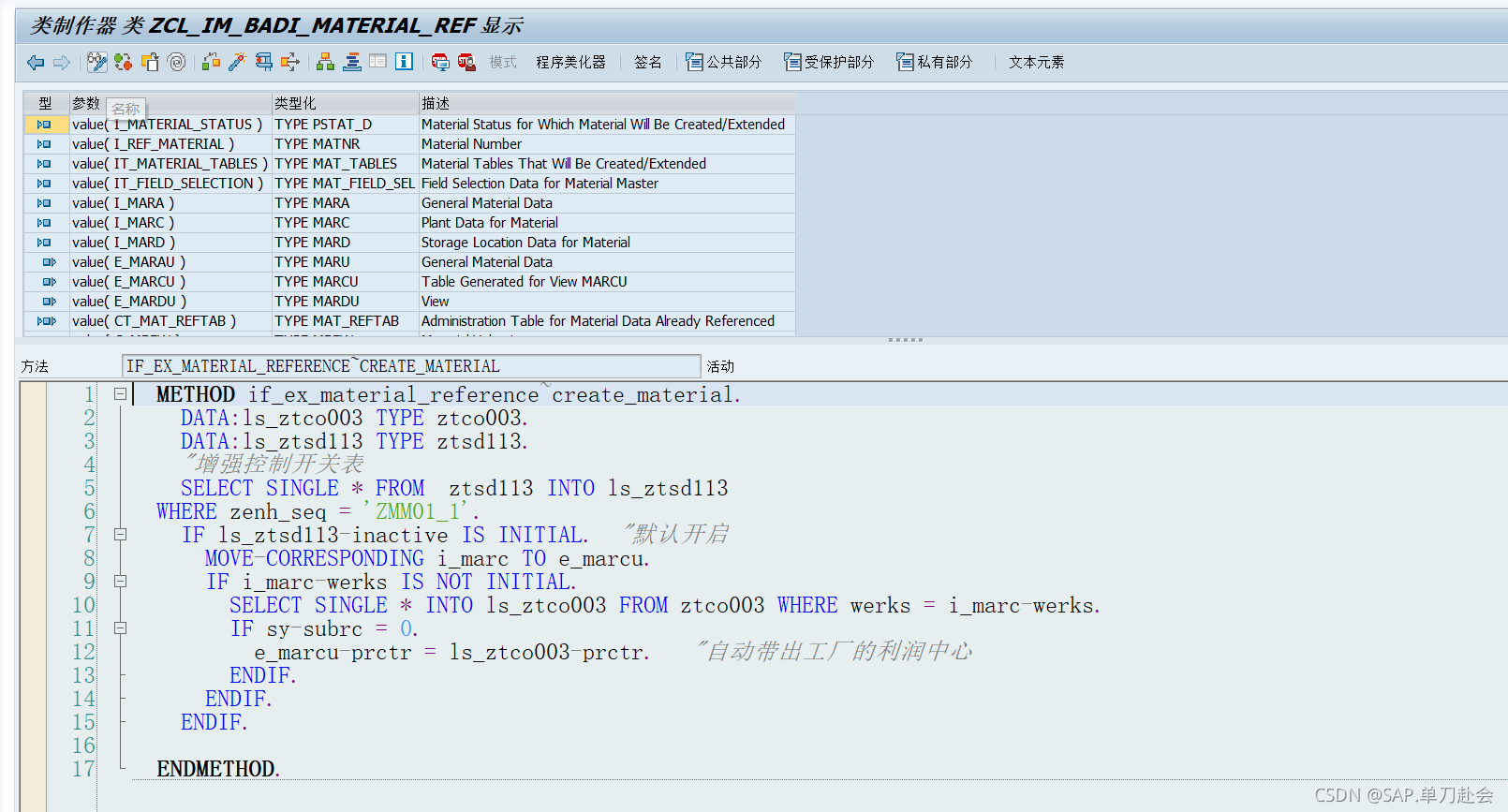Click line number 10 in the gutter

point(83,605)
